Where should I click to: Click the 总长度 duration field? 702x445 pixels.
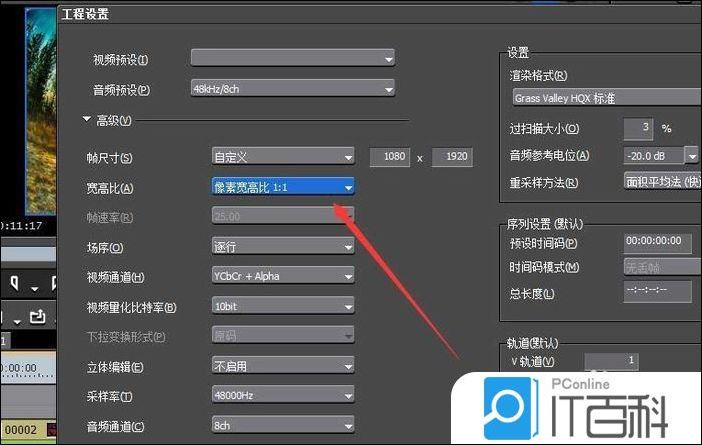coord(657,291)
